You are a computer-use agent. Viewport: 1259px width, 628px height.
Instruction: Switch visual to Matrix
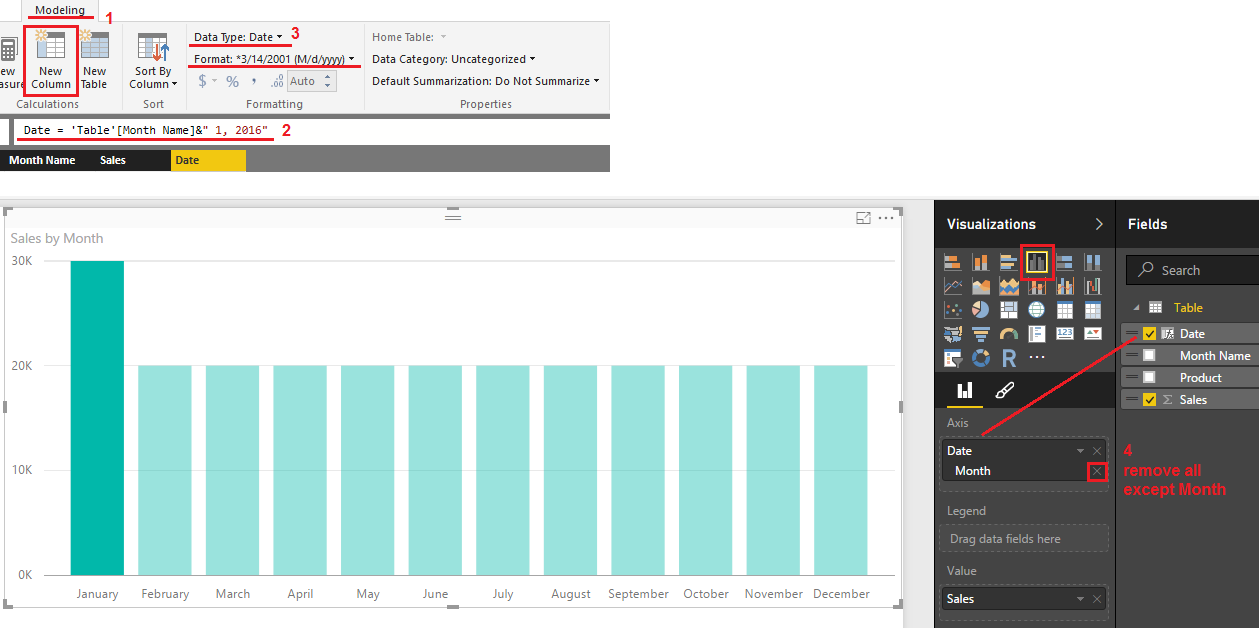click(x=1093, y=310)
